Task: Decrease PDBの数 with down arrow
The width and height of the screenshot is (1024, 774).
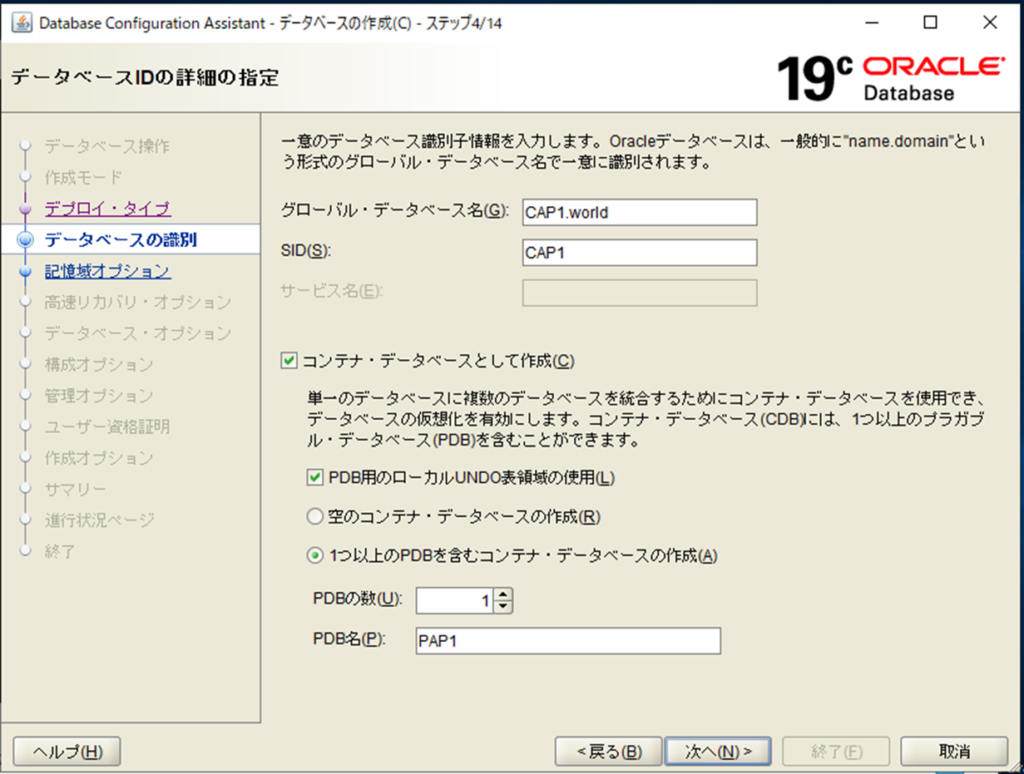Action: tap(503, 606)
